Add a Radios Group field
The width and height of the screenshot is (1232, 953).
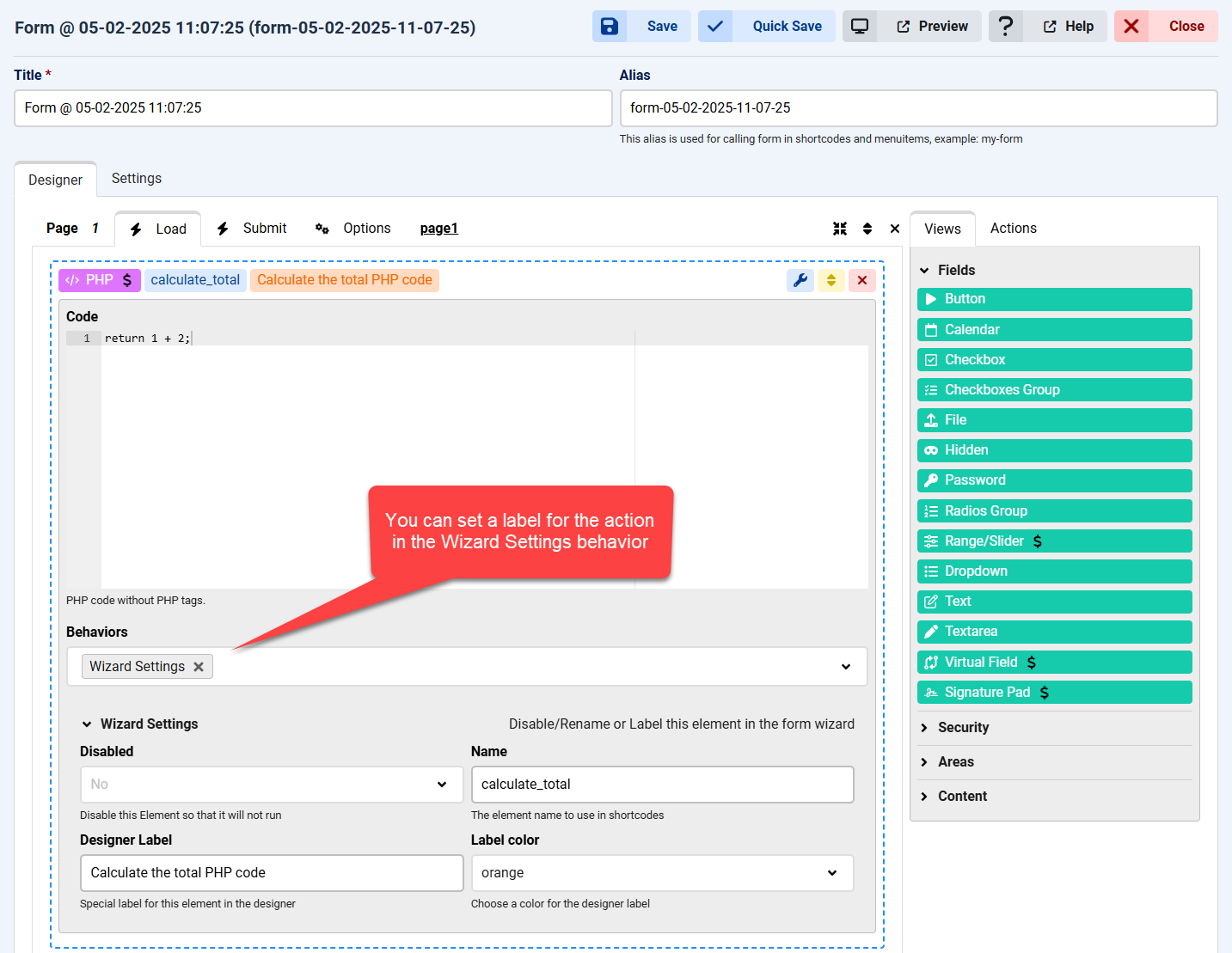point(1054,511)
